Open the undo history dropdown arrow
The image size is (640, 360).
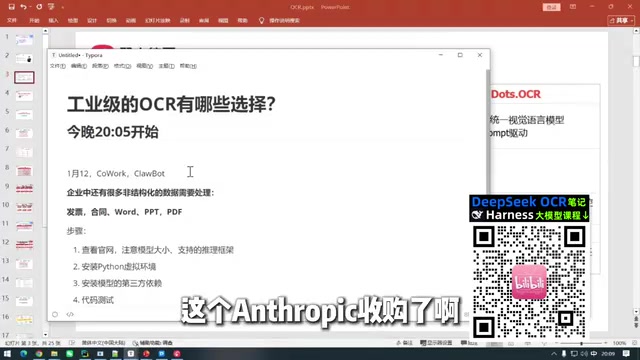30,7
